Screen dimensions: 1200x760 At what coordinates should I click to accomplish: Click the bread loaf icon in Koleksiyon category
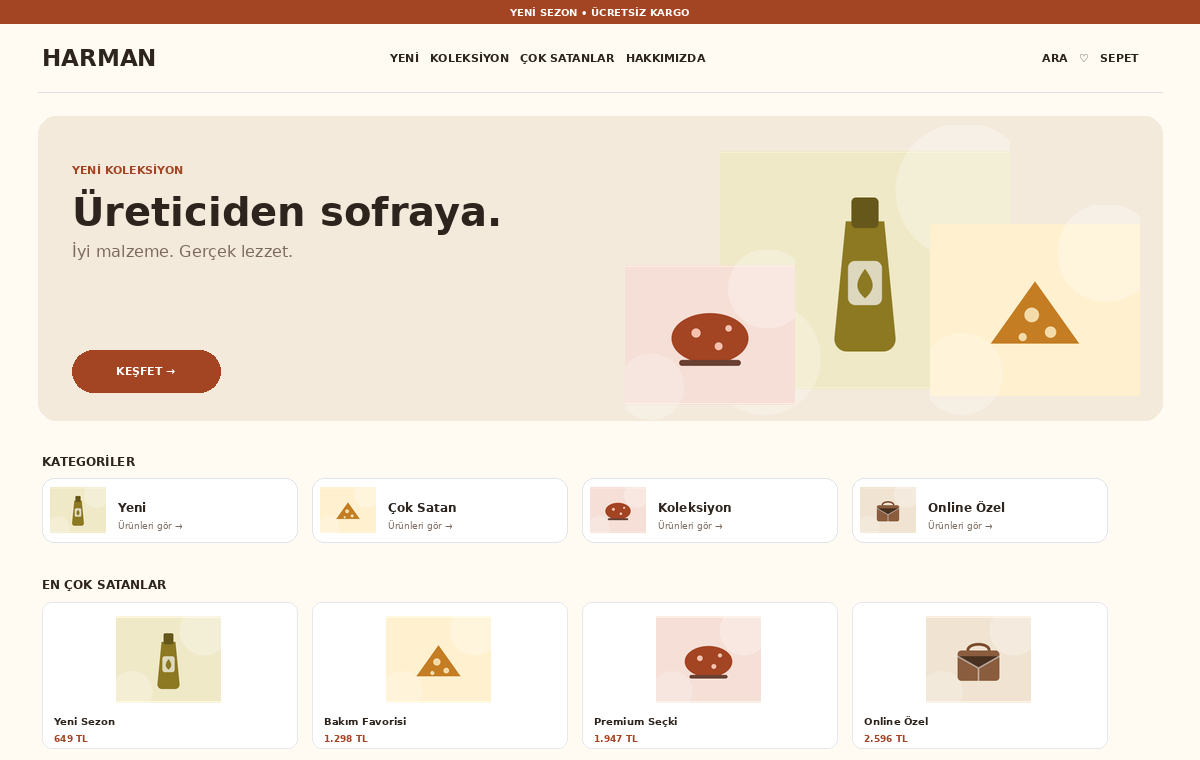coord(618,510)
